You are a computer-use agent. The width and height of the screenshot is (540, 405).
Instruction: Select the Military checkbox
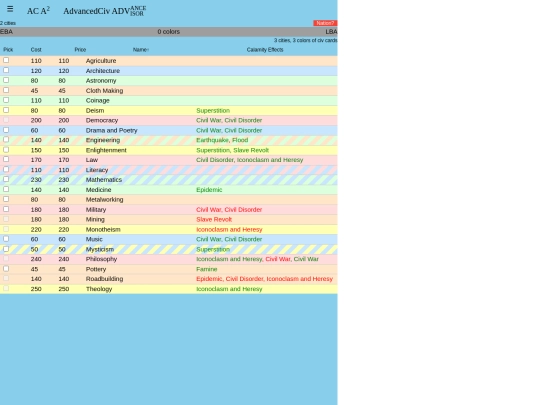(x=6, y=209)
